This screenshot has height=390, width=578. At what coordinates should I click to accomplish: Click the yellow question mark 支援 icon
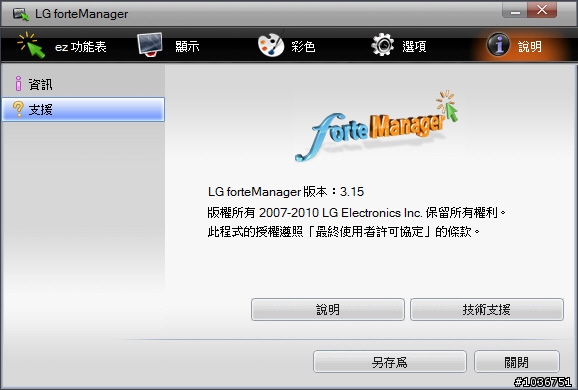[x=18, y=109]
